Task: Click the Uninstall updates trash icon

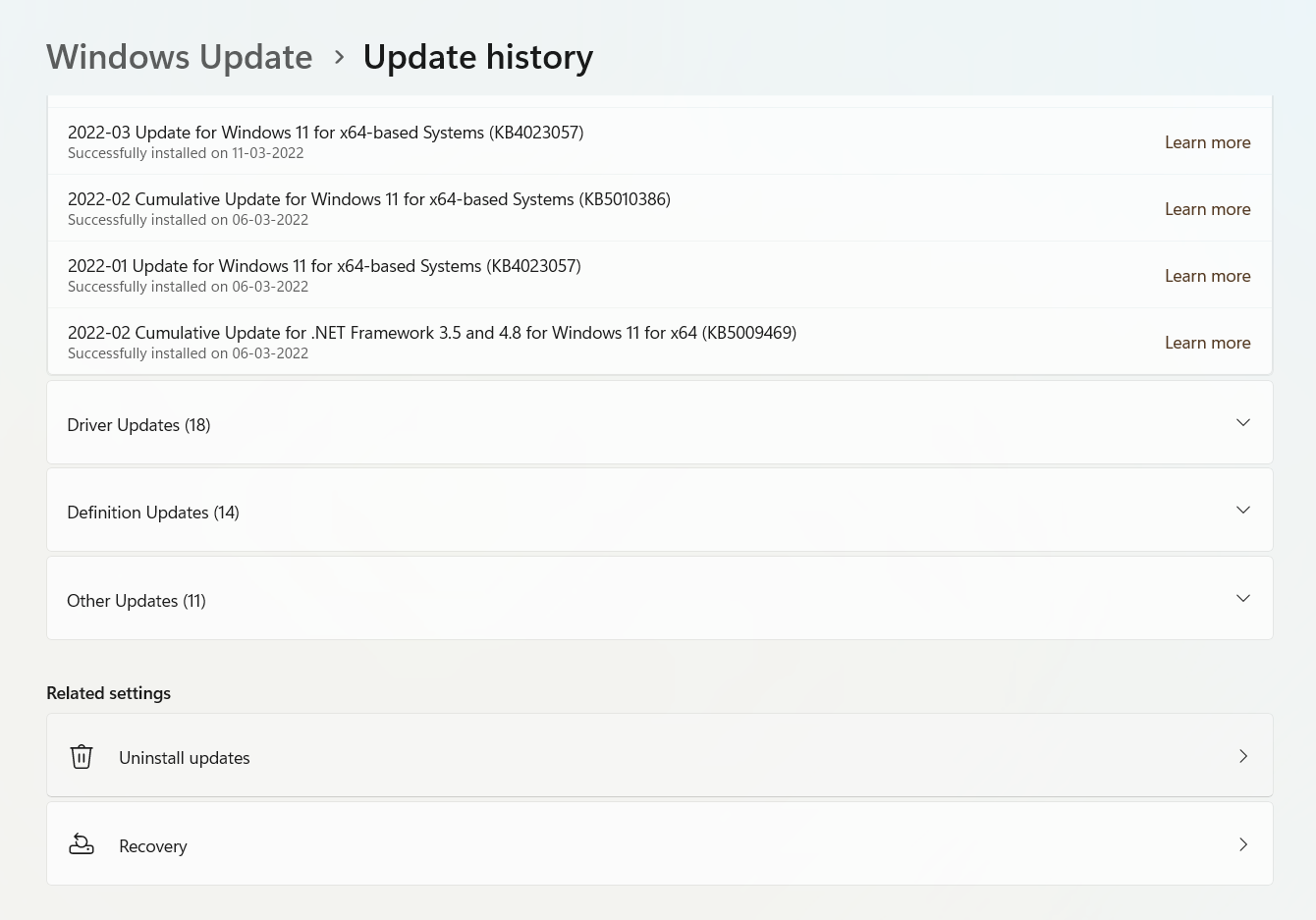Action: pyautogui.click(x=82, y=757)
